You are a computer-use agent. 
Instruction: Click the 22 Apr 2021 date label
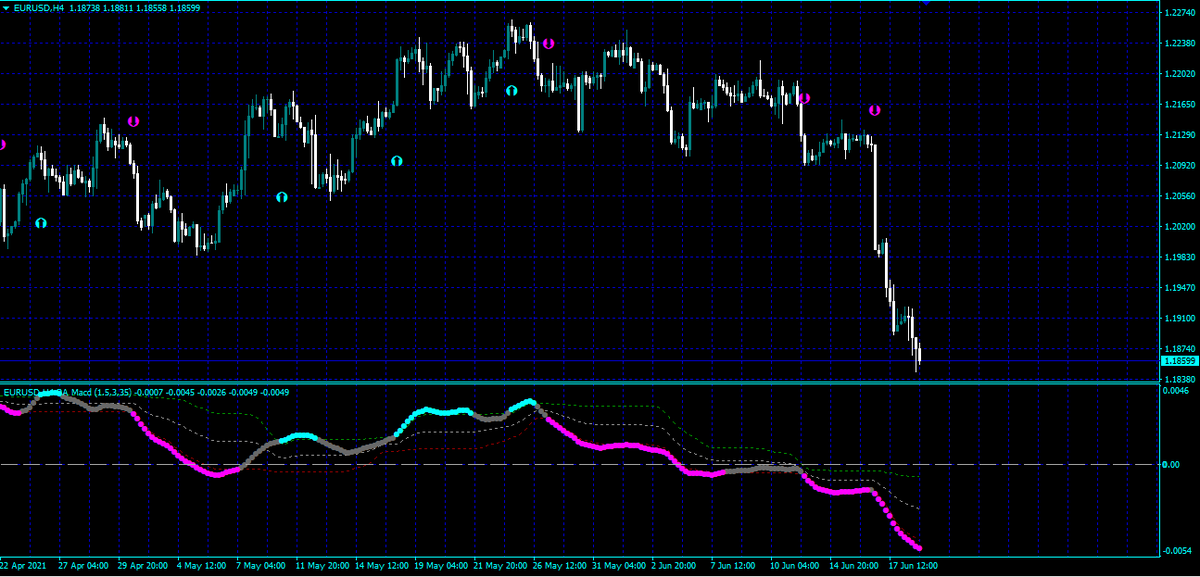pos(25,566)
